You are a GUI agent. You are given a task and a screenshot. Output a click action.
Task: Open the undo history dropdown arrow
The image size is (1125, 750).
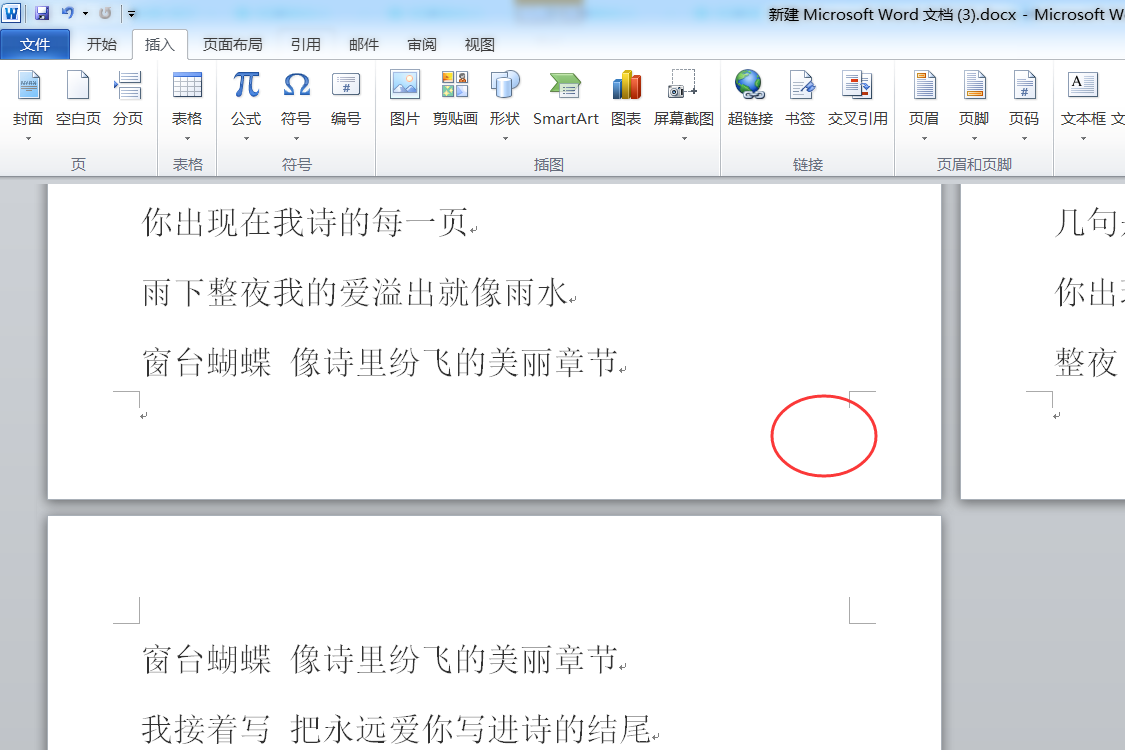85,13
